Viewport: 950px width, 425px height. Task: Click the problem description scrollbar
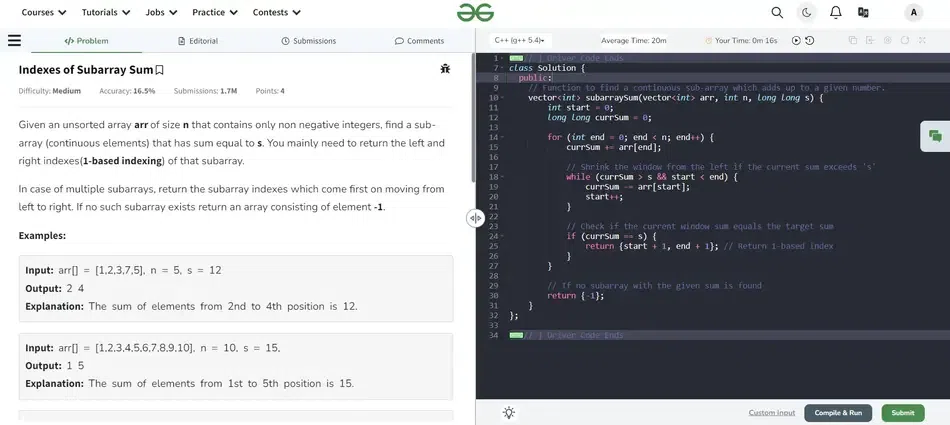pos(473,118)
